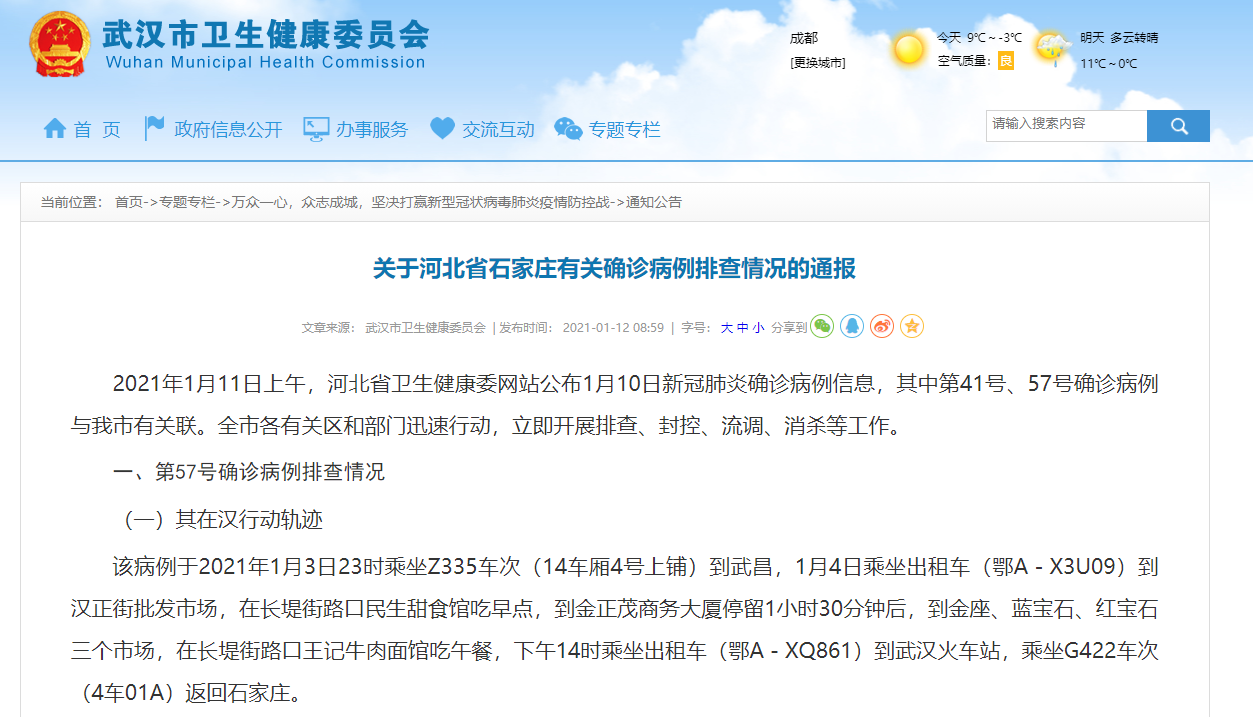Focus the search input field
Viewport: 1253px width, 717px height.
(x=1065, y=125)
